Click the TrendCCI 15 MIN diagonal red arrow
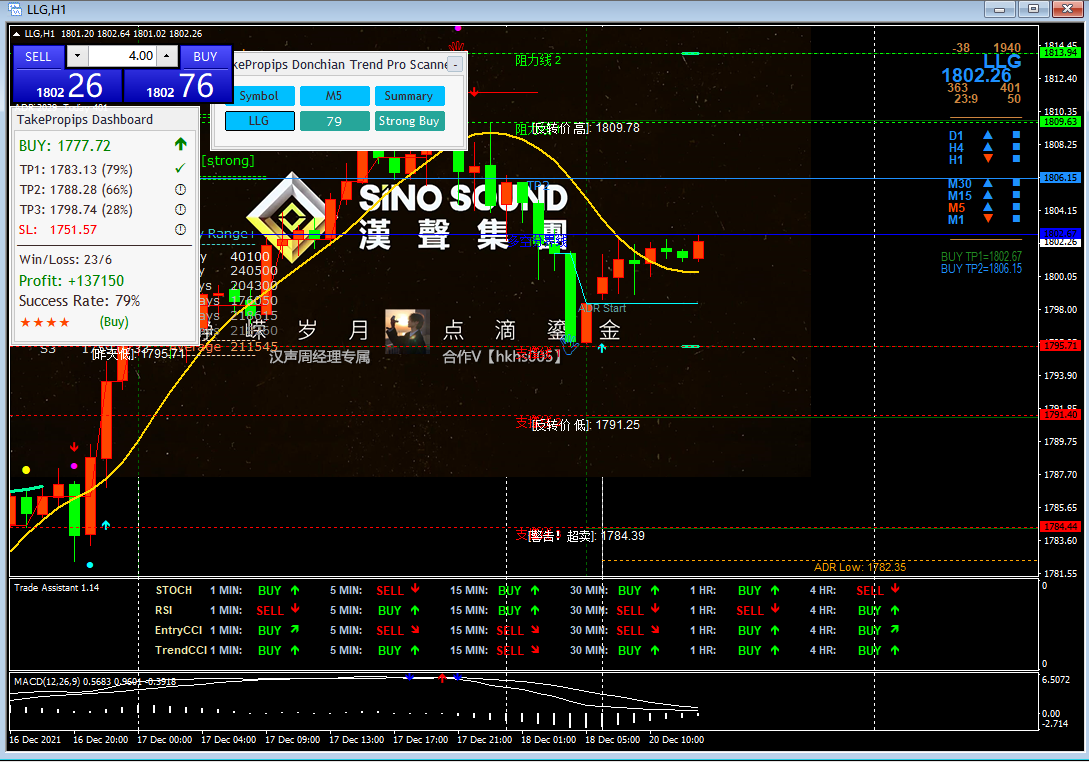Viewport: 1089px width, 762px height. pos(535,650)
